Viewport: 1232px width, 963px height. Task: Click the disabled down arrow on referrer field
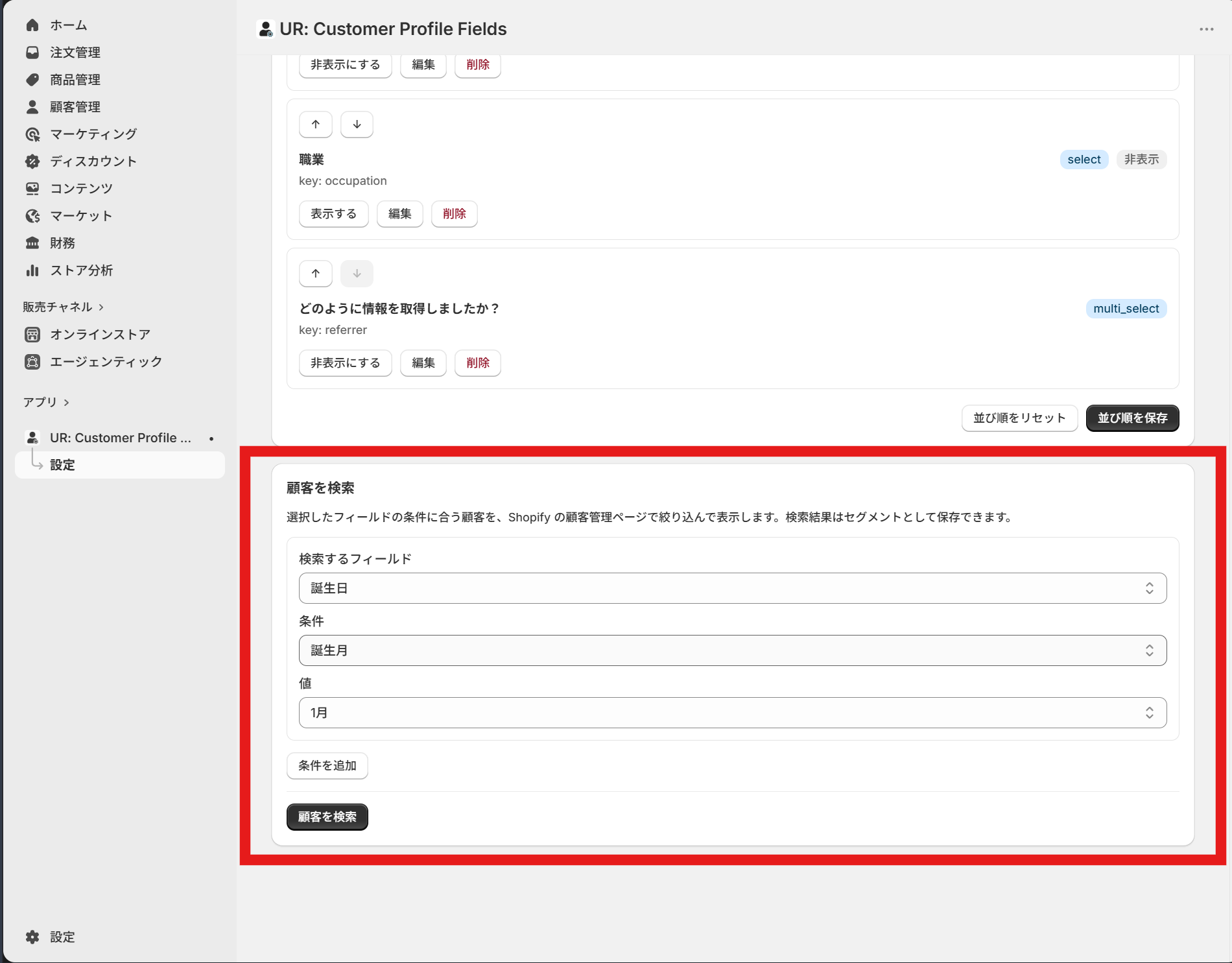(x=357, y=274)
